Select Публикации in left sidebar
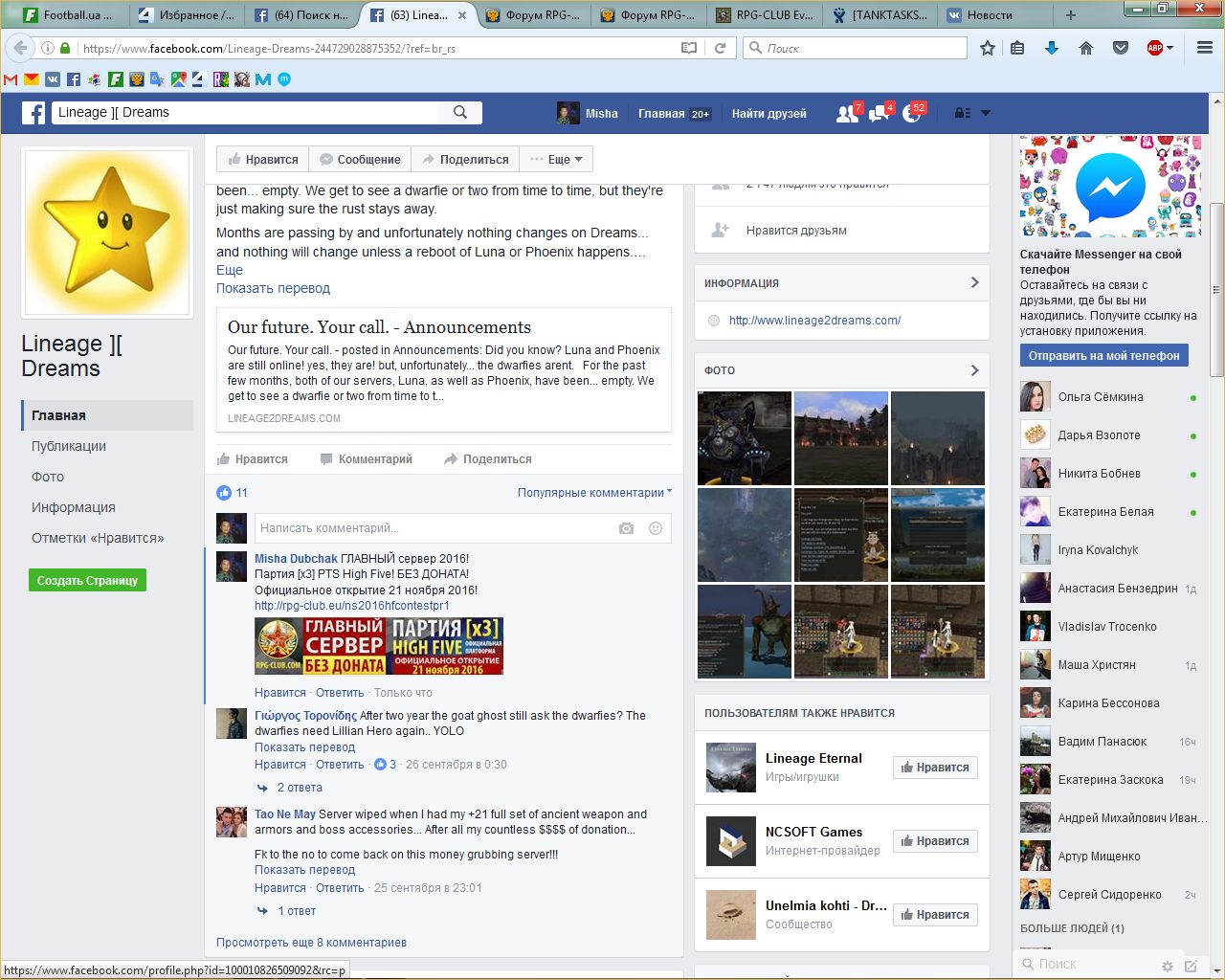The width and height of the screenshot is (1225, 980). click(x=69, y=446)
